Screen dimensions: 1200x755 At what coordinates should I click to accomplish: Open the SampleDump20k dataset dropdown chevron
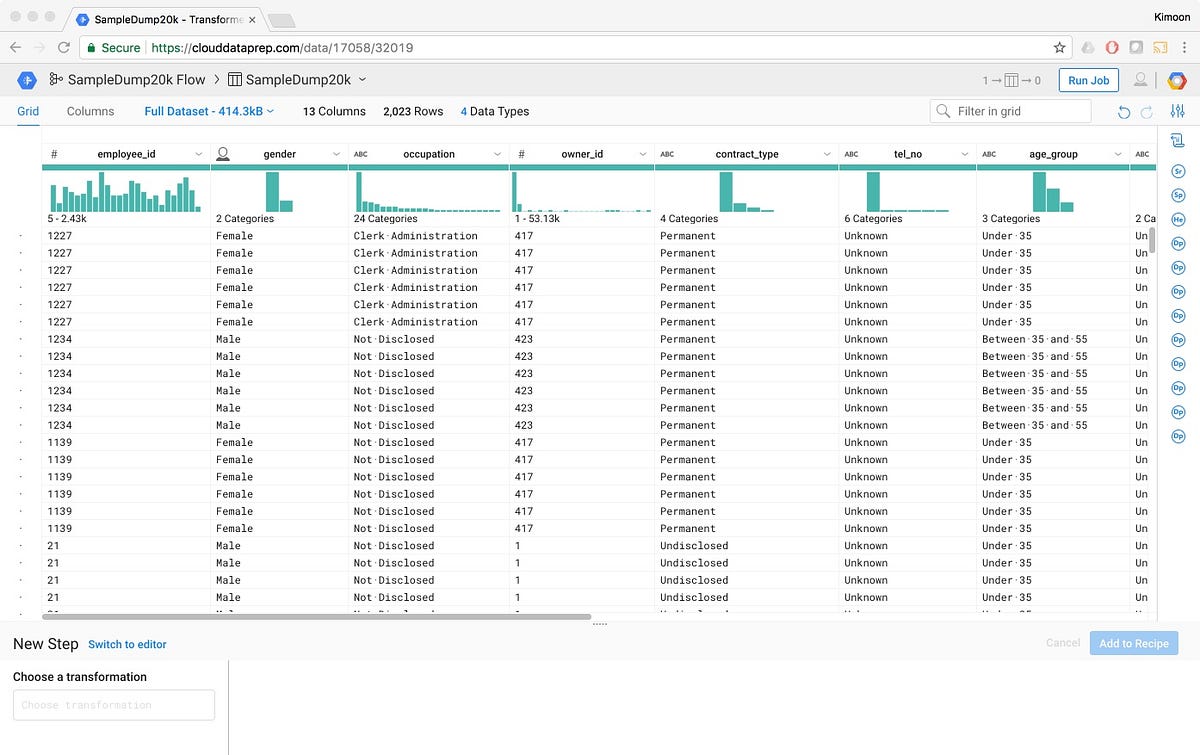pyautogui.click(x=362, y=80)
